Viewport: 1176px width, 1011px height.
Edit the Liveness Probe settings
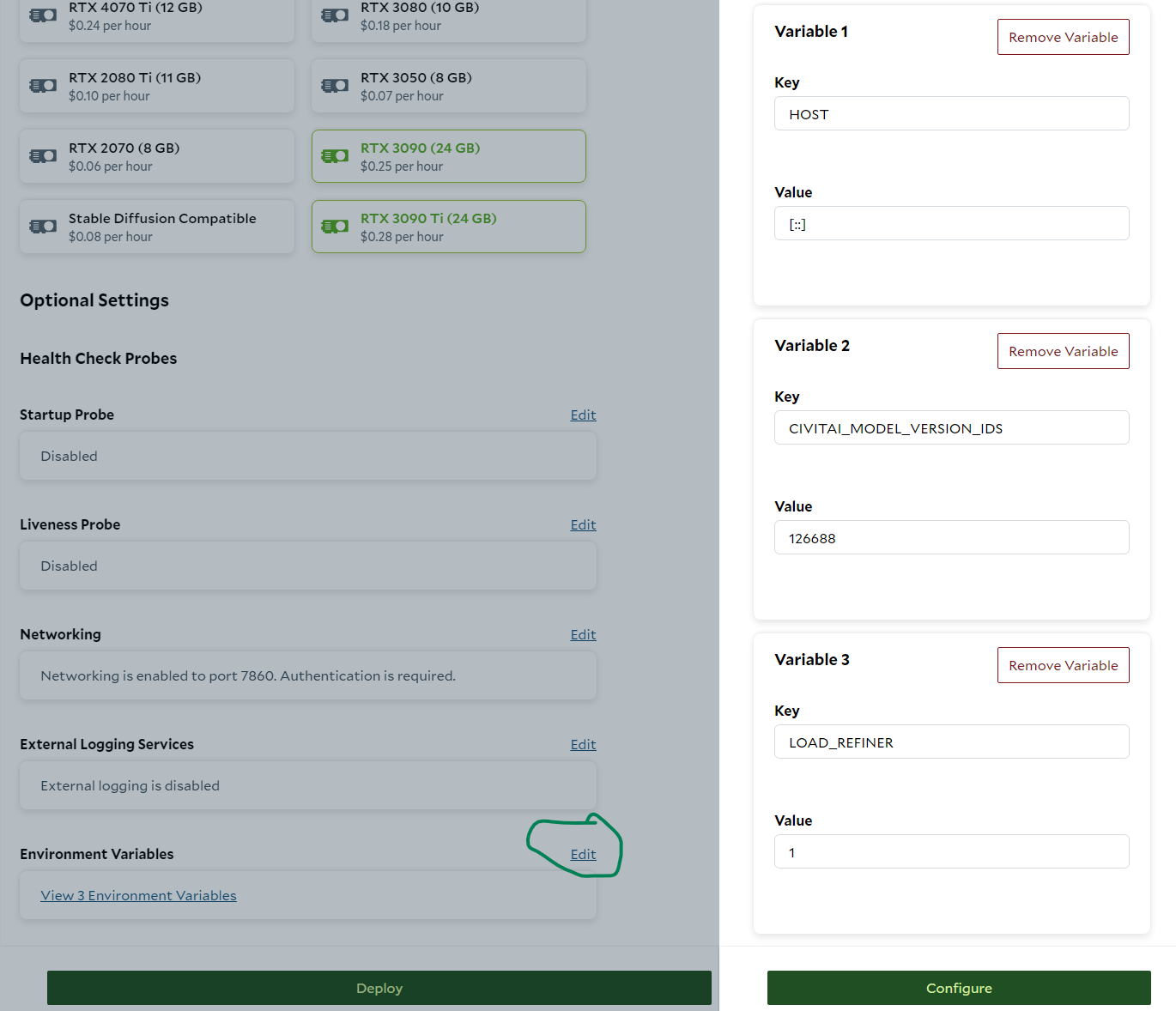click(x=583, y=524)
